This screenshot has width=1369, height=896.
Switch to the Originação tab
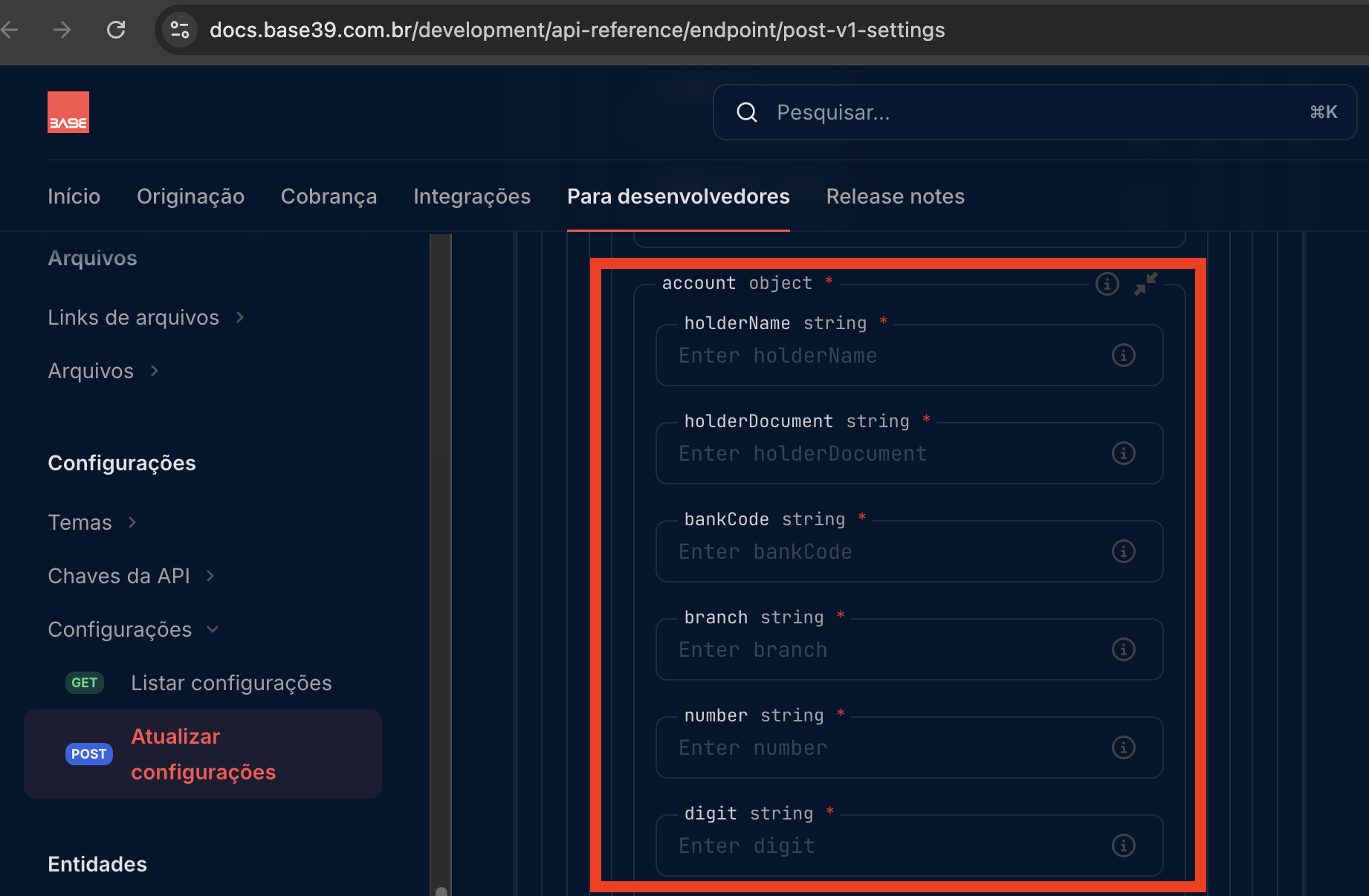point(190,196)
